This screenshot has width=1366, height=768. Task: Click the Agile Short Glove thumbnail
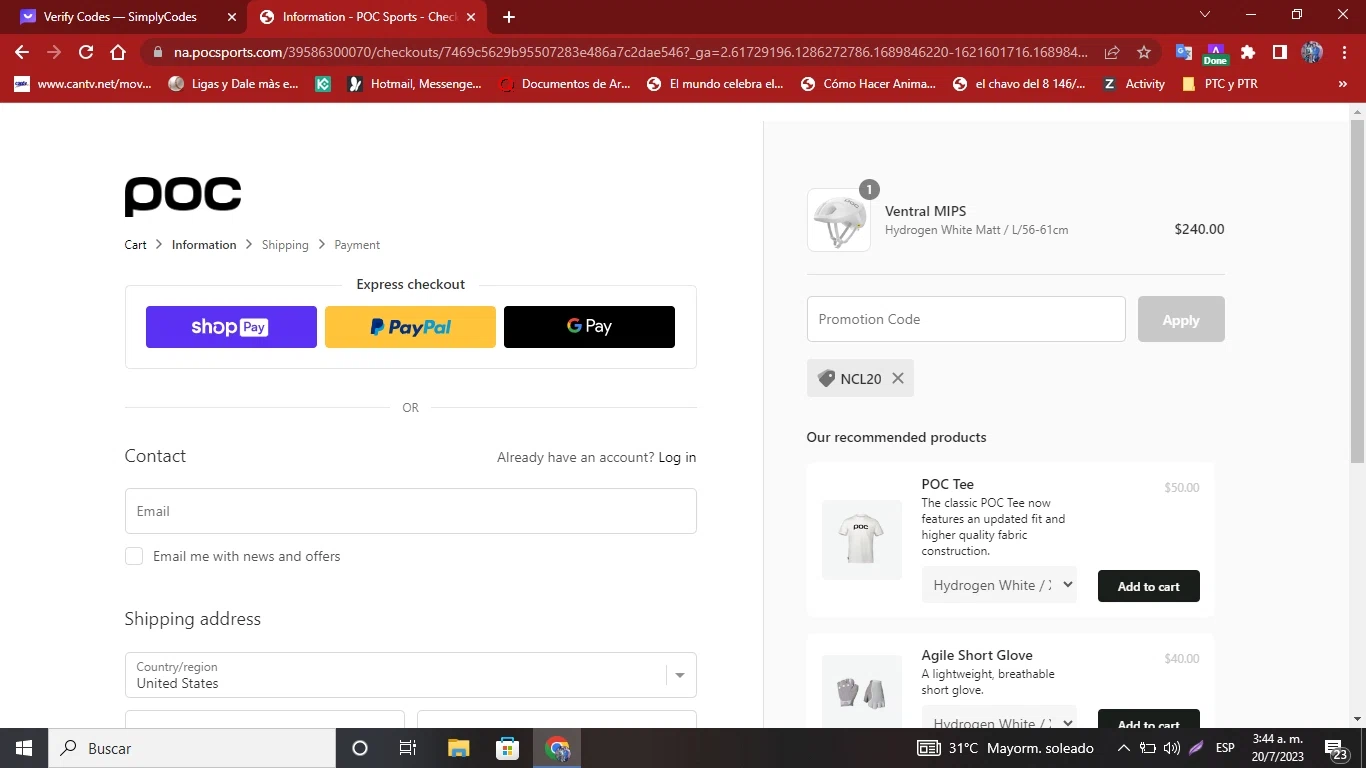coord(862,692)
